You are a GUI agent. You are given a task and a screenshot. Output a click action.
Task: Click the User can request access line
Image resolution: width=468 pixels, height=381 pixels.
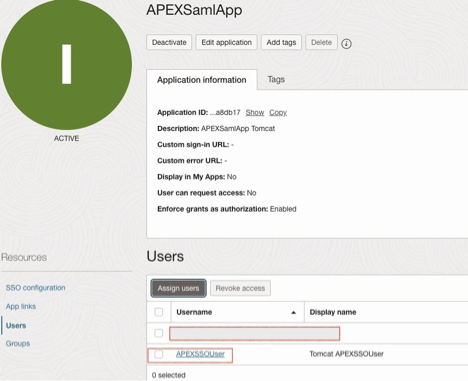207,193
